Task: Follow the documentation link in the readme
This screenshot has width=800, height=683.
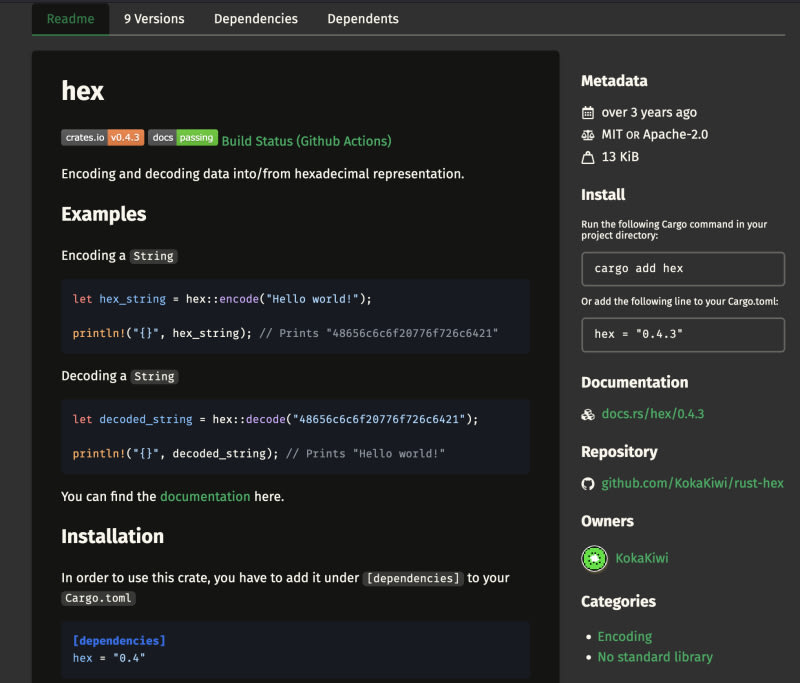Action: (205, 496)
